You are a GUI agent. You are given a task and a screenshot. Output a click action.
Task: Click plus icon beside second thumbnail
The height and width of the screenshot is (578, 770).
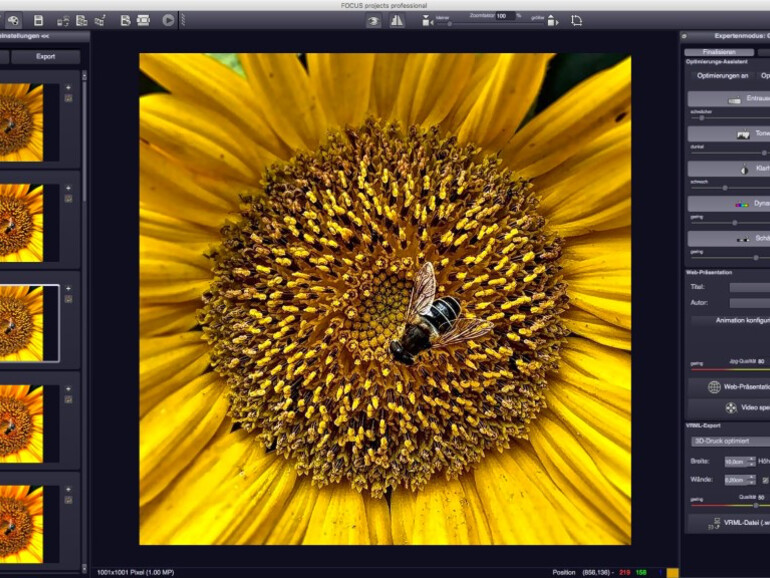click(x=68, y=188)
